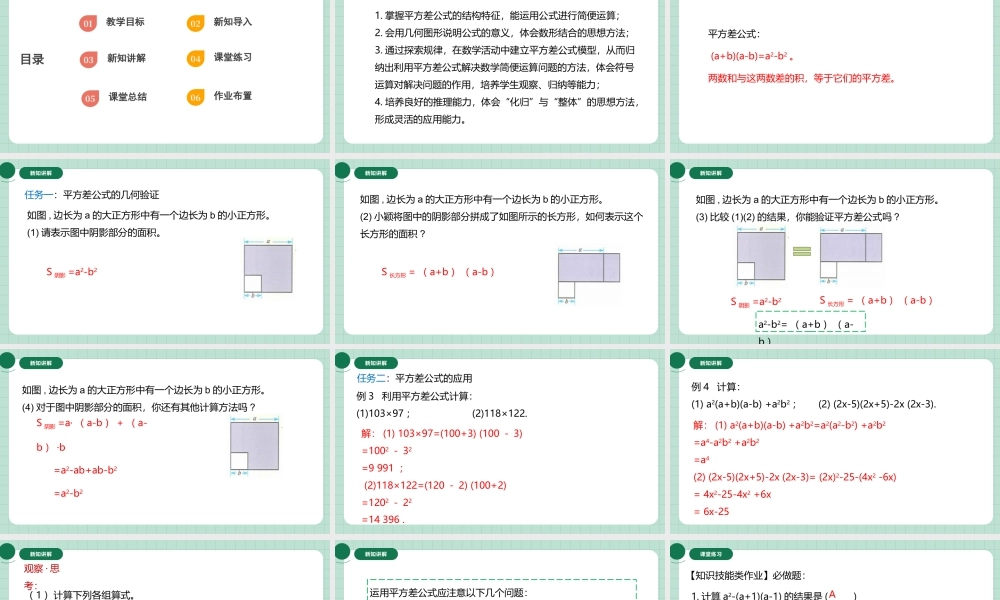Image resolution: width=1000 pixels, height=600 pixels.
Task: Select the 02 新知导入 badge icon
Action: pos(195,22)
